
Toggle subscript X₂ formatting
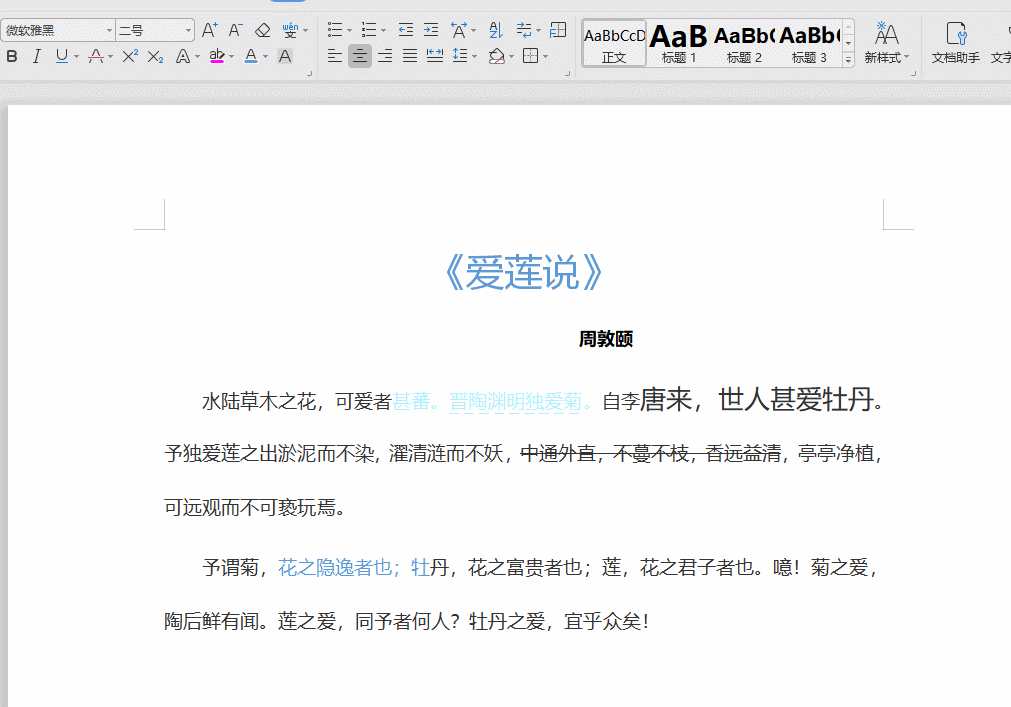coord(155,57)
